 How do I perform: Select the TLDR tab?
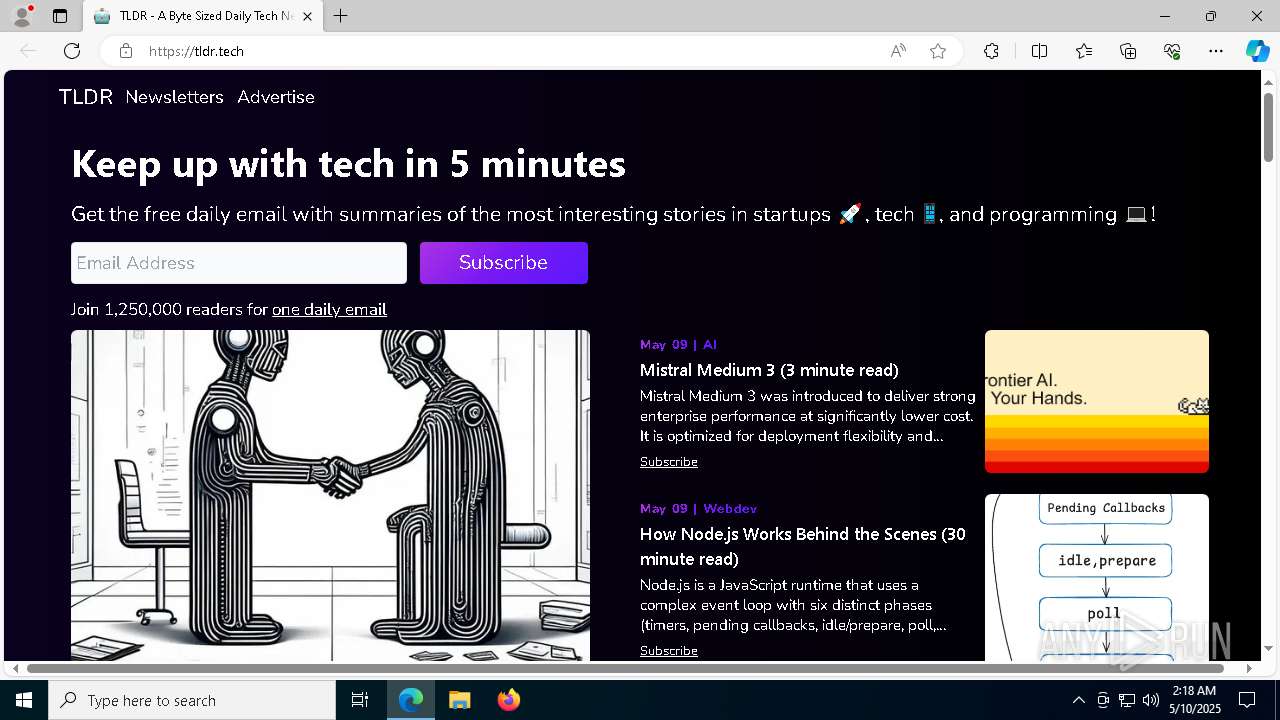203,16
